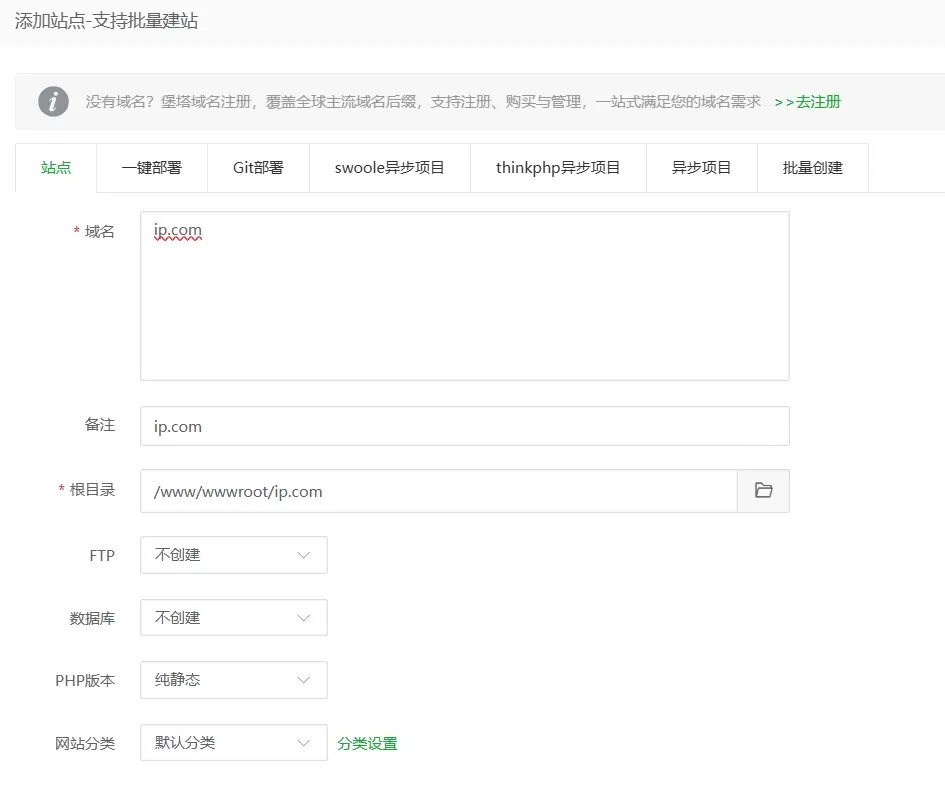
Task: Switch to the 批量创建 tab
Action: [812, 168]
